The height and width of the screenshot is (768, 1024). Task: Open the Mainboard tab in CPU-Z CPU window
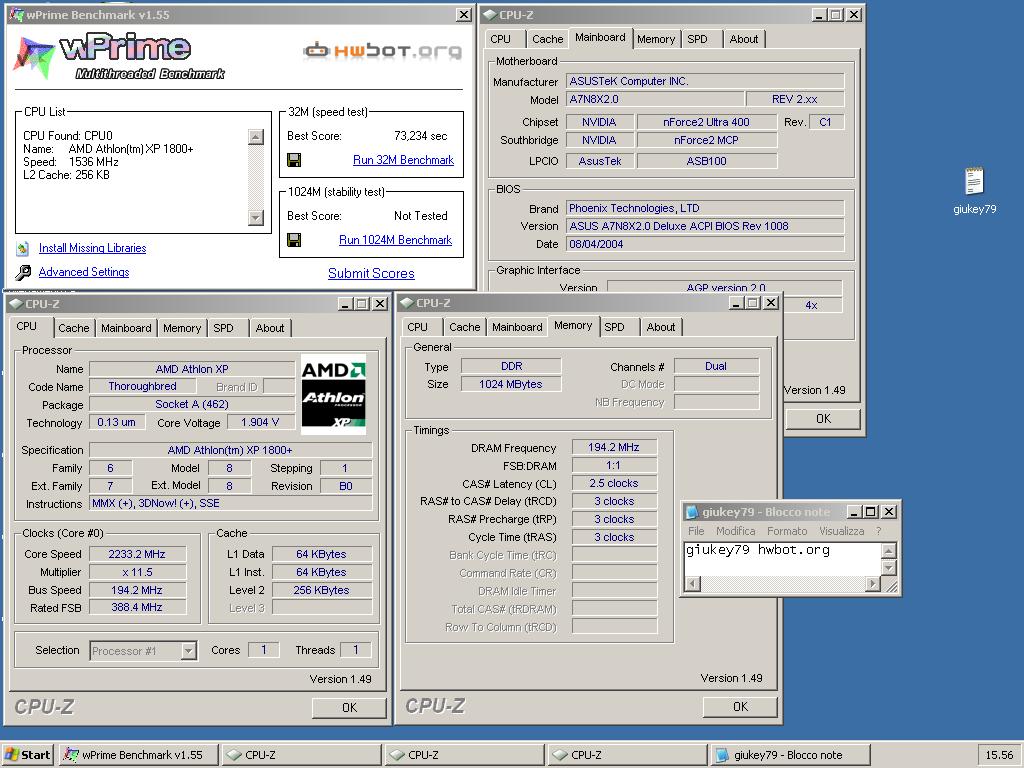[x=126, y=328]
